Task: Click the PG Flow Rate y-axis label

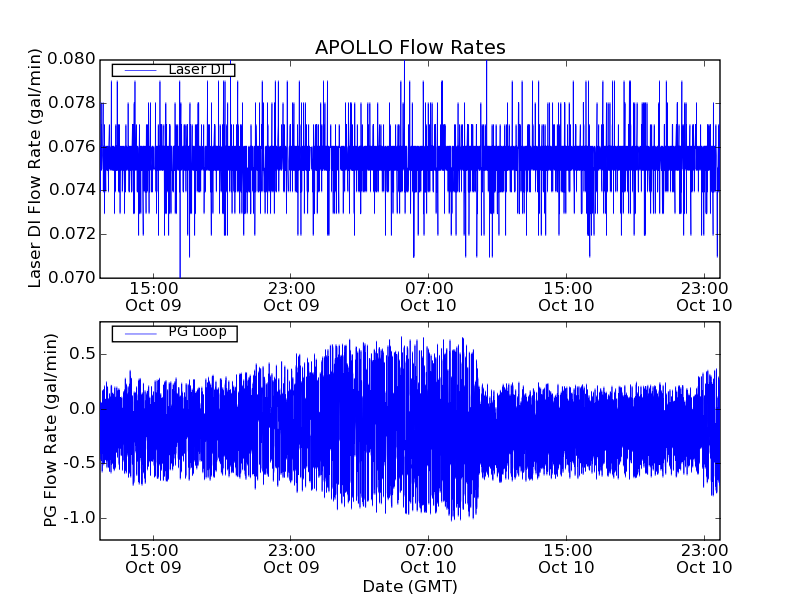Action: [50, 430]
